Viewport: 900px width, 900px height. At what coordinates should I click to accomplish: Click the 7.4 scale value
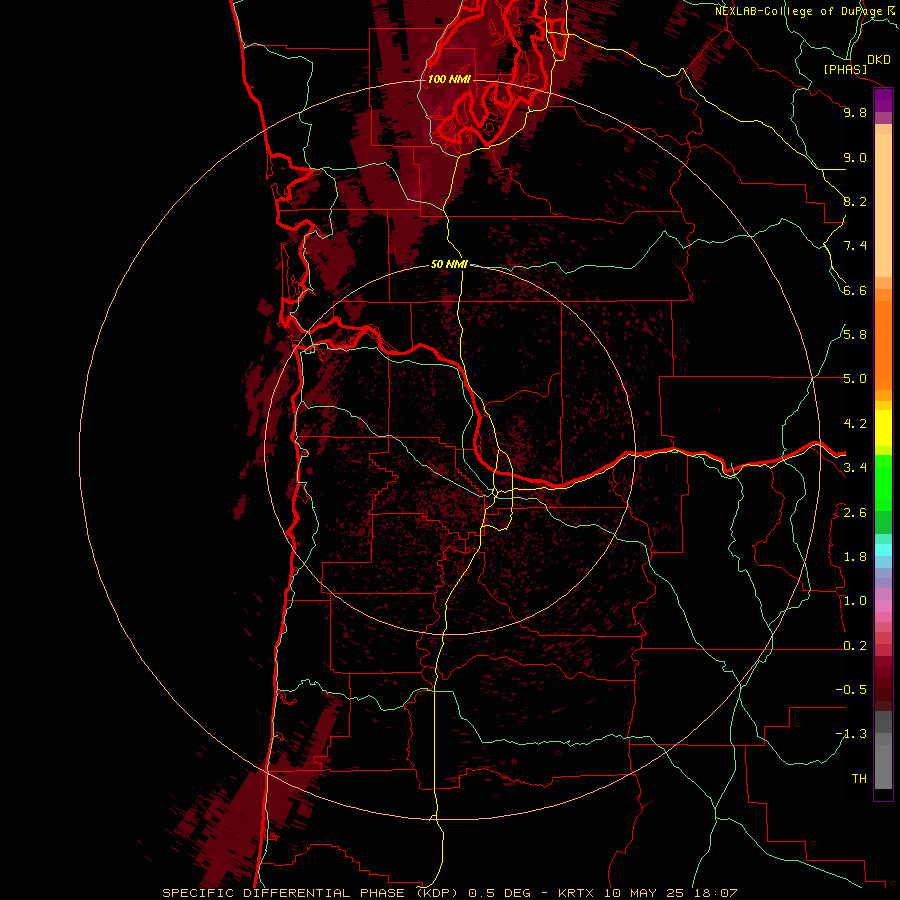855,246
